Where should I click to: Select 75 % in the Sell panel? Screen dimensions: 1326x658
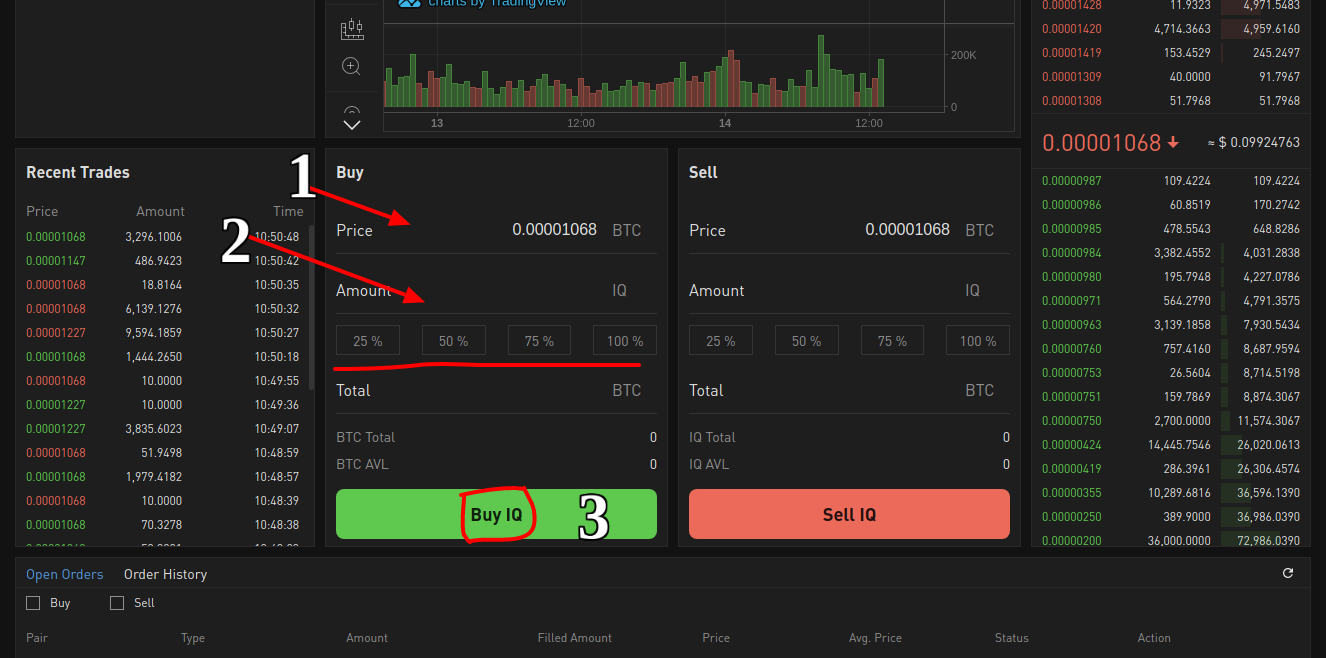892,341
